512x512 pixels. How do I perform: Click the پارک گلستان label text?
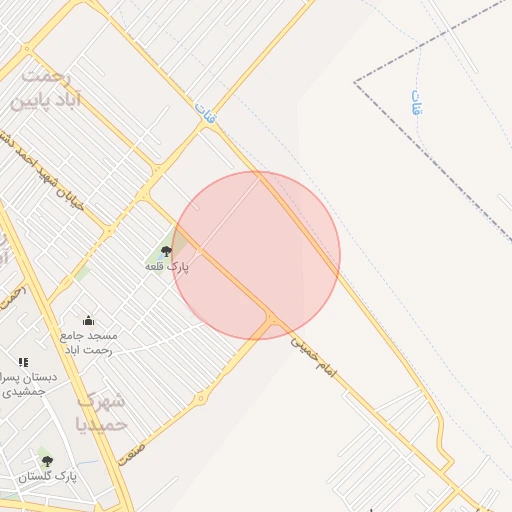pyautogui.click(x=47, y=477)
